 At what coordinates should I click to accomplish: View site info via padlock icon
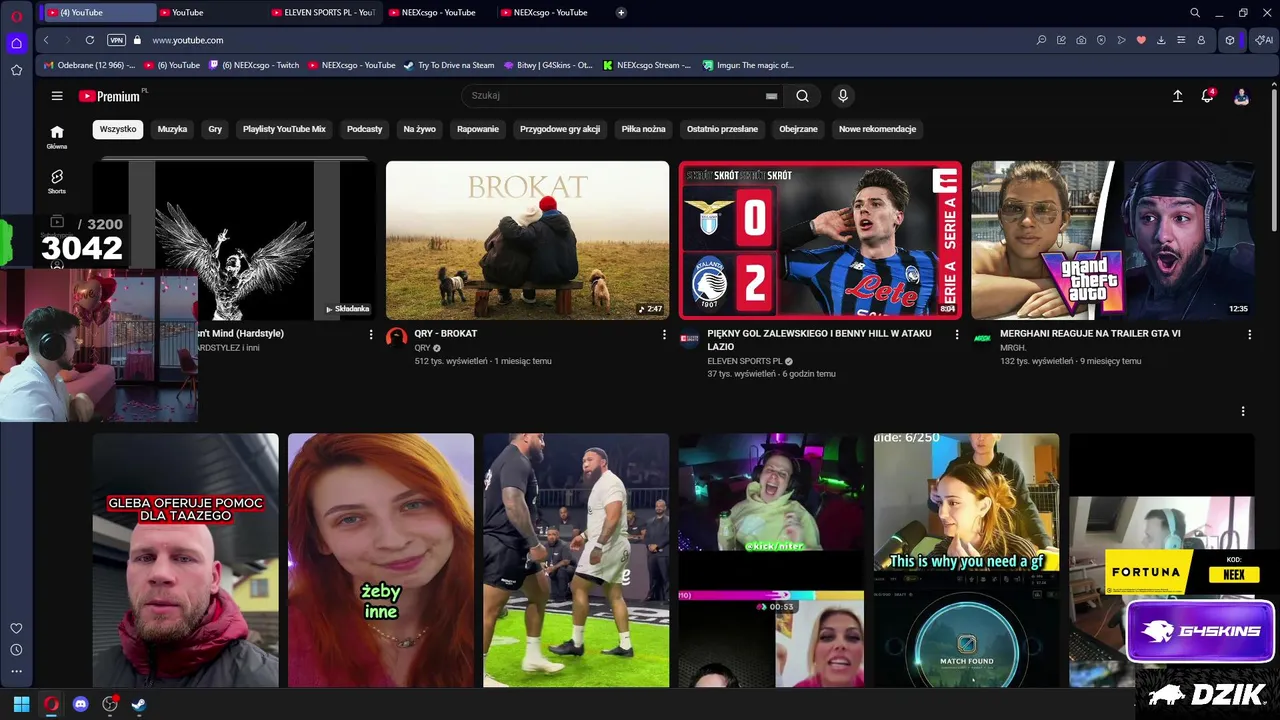pyautogui.click(x=138, y=40)
